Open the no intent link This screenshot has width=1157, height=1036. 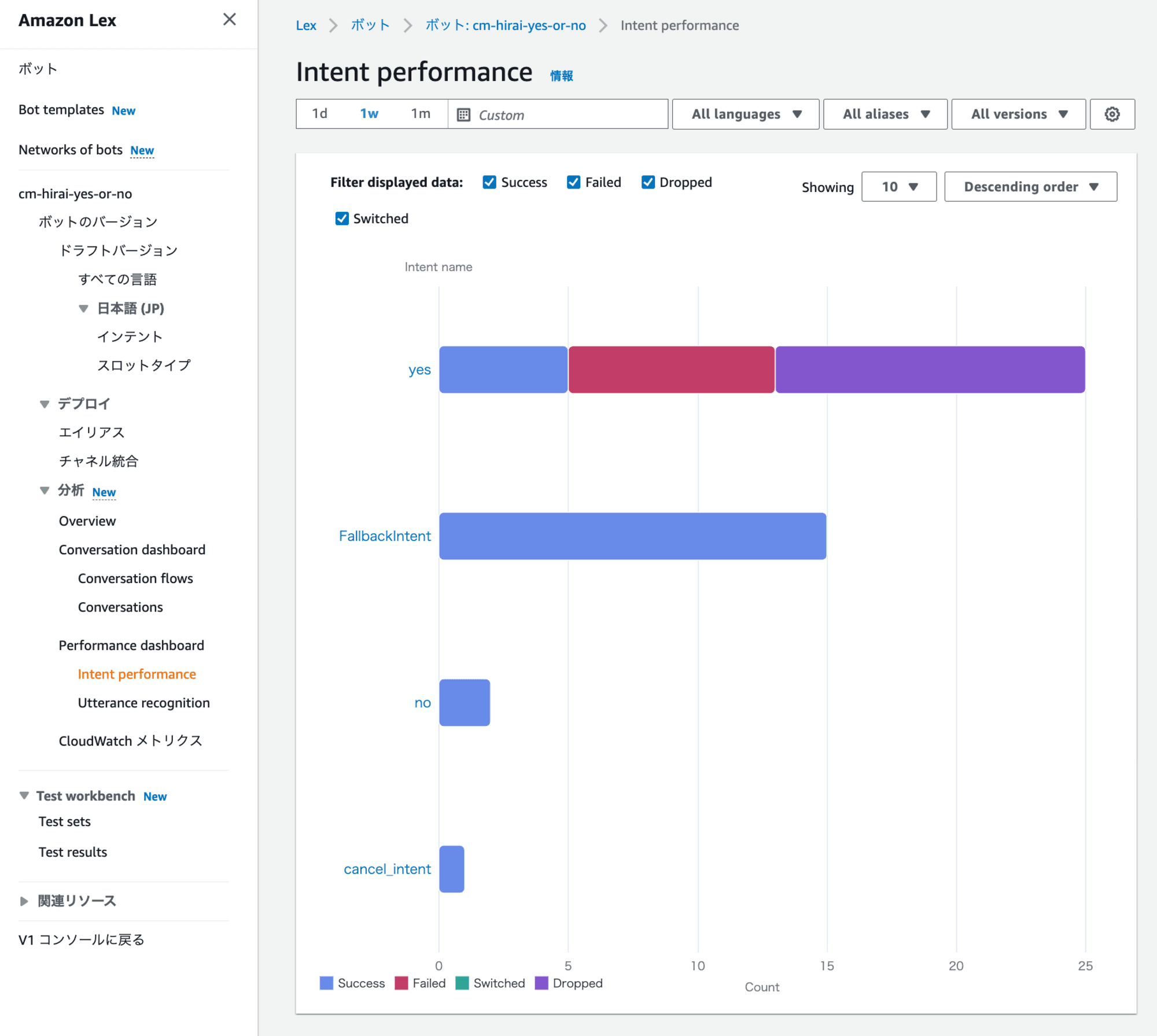click(x=422, y=703)
